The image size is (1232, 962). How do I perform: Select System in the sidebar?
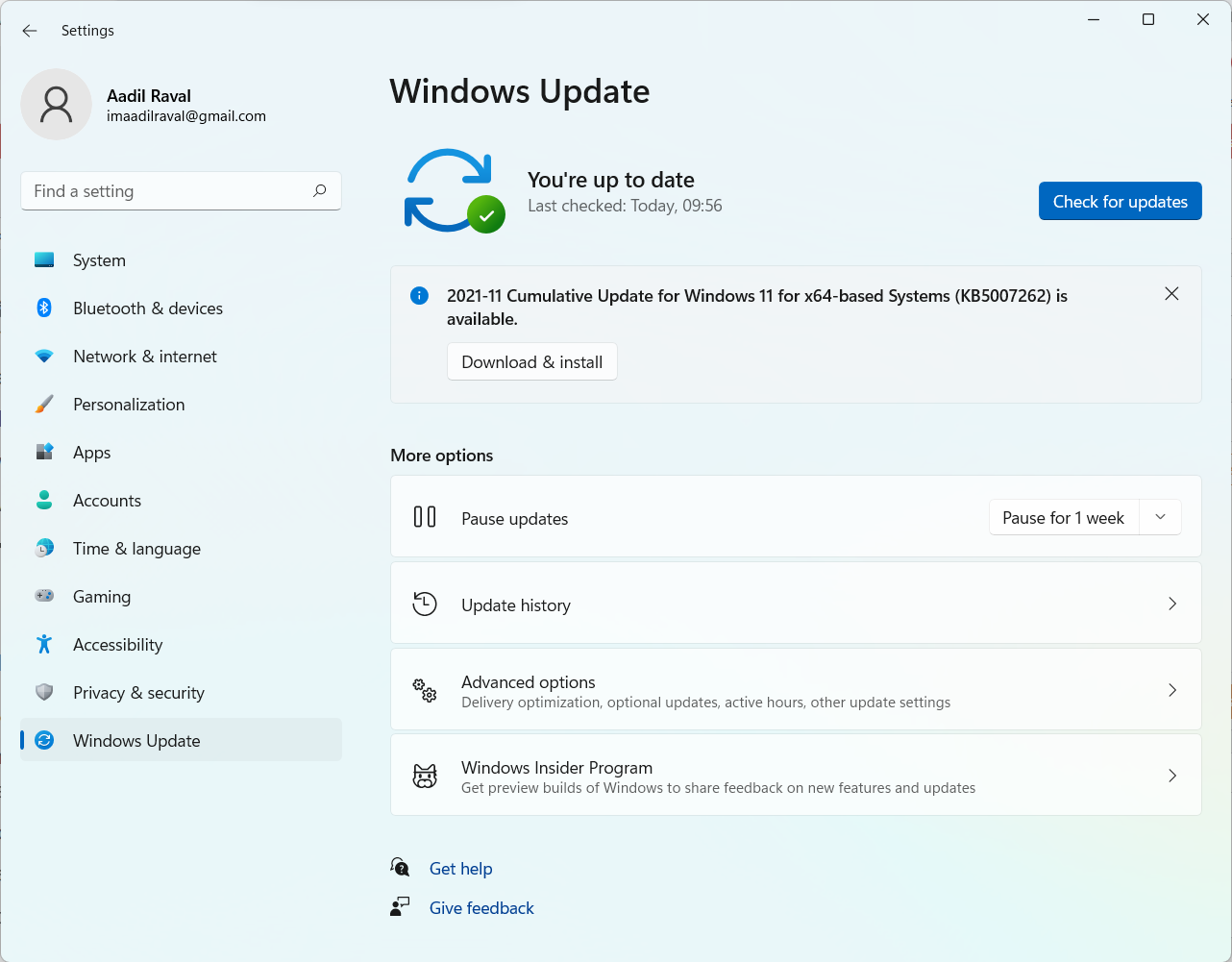[x=99, y=260]
